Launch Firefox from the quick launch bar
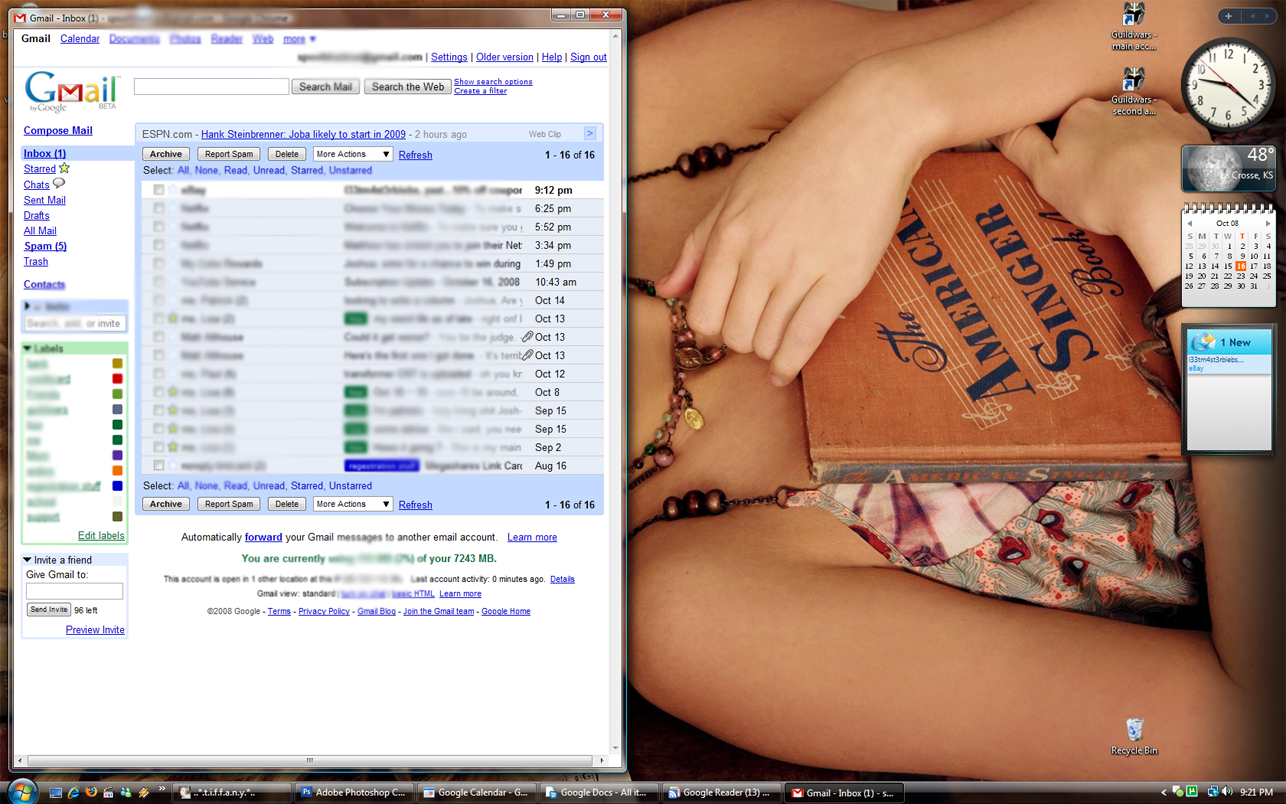The image size is (1286, 804). point(91,792)
